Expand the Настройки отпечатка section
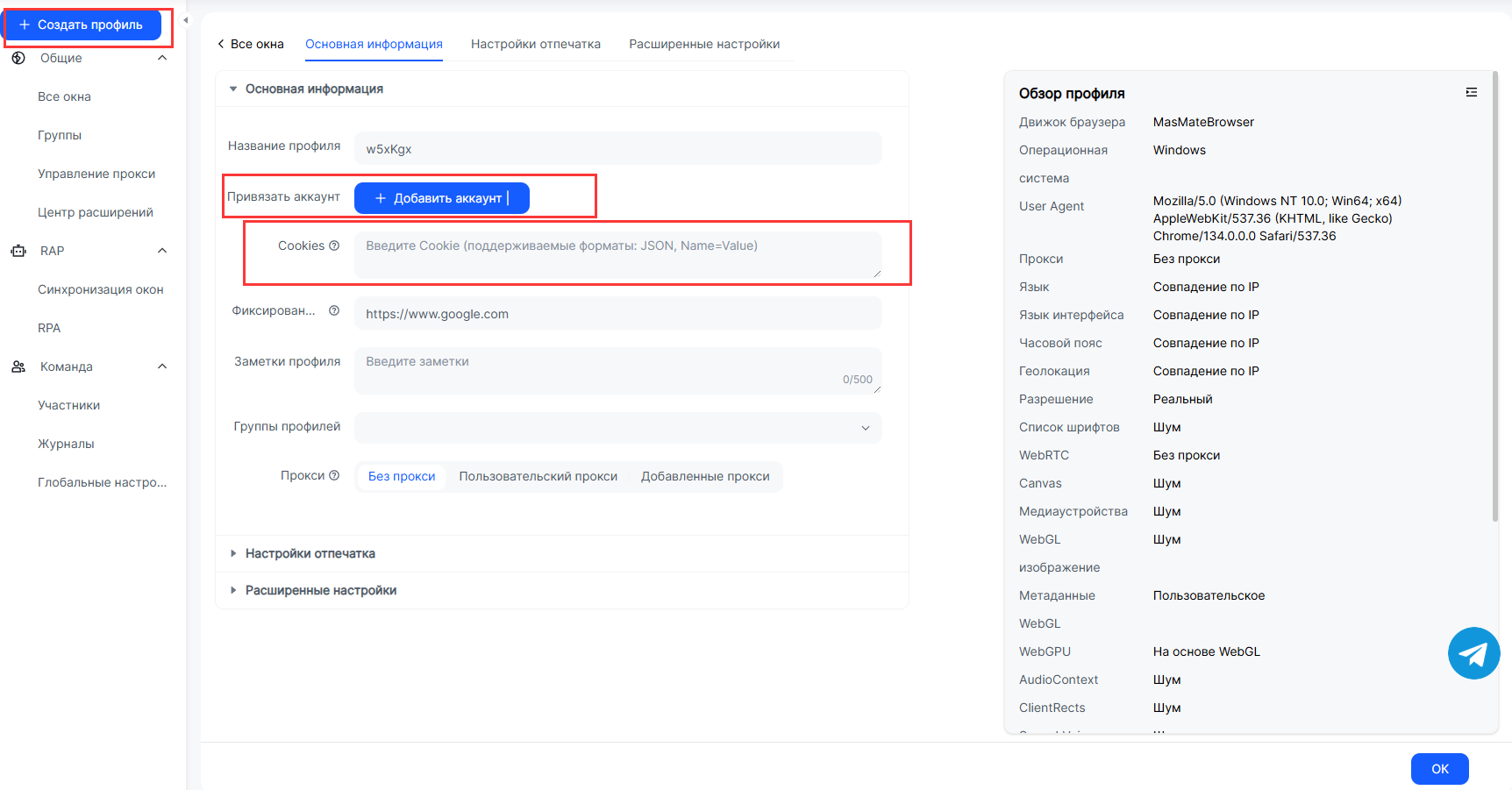Image resolution: width=1512 pixels, height=790 pixels. 310,554
